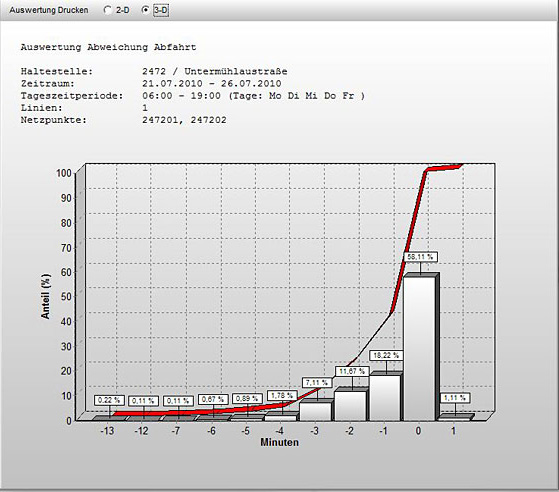This screenshot has height=492, width=559.
Task: Click the 0,67 % bar label
Action: [213, 399]
